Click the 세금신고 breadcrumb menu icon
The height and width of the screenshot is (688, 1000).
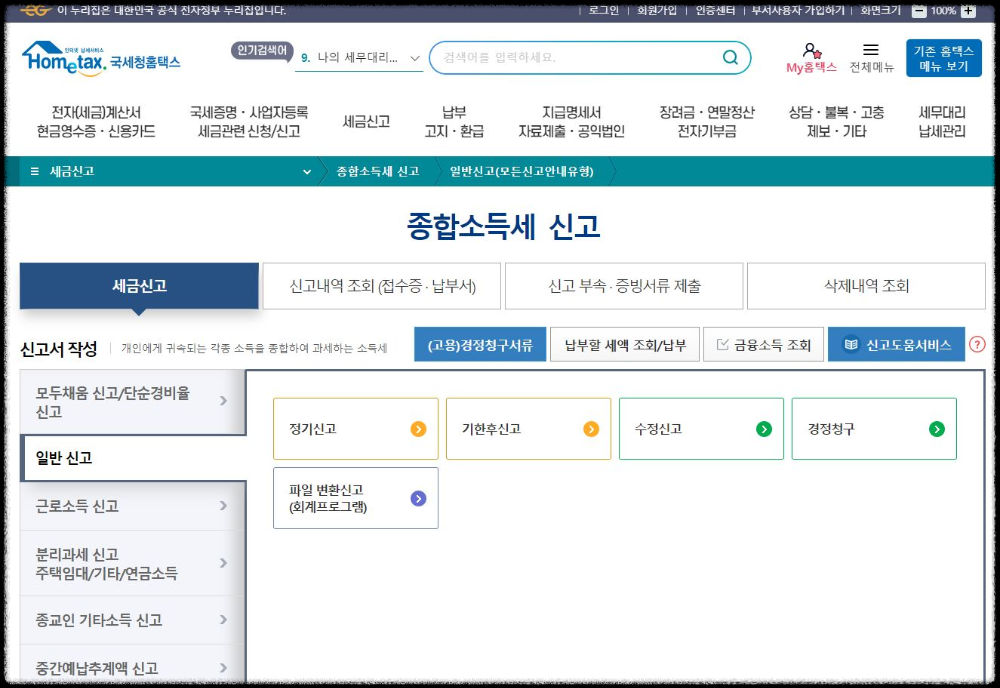click(x=32, y=171)
